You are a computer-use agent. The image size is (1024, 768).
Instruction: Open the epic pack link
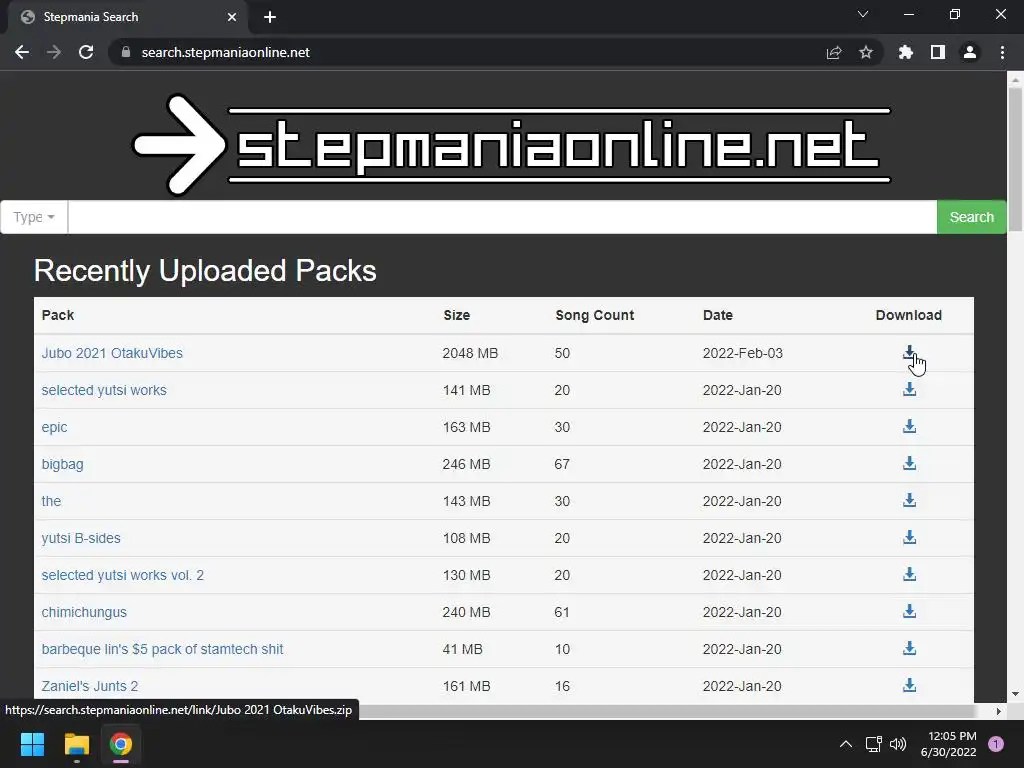54,427
